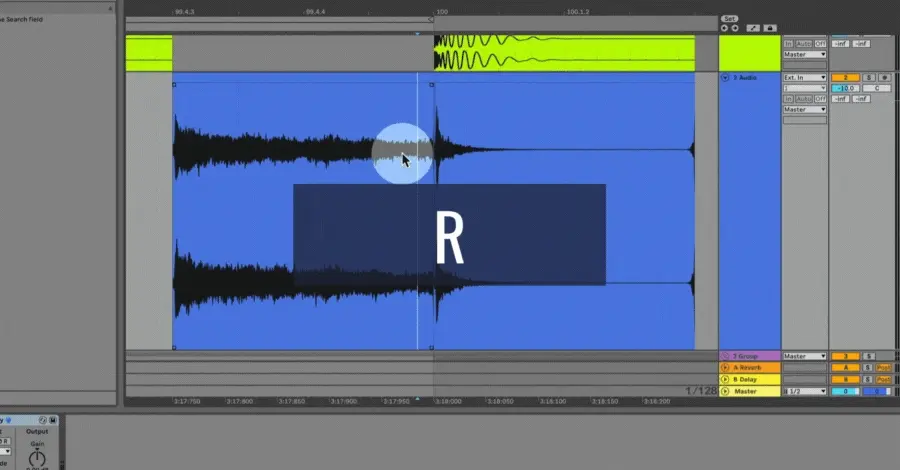This screenshot has height=470, width=900.
Task: Collapse the browser with its top arrow
Action: pos(110,8)
